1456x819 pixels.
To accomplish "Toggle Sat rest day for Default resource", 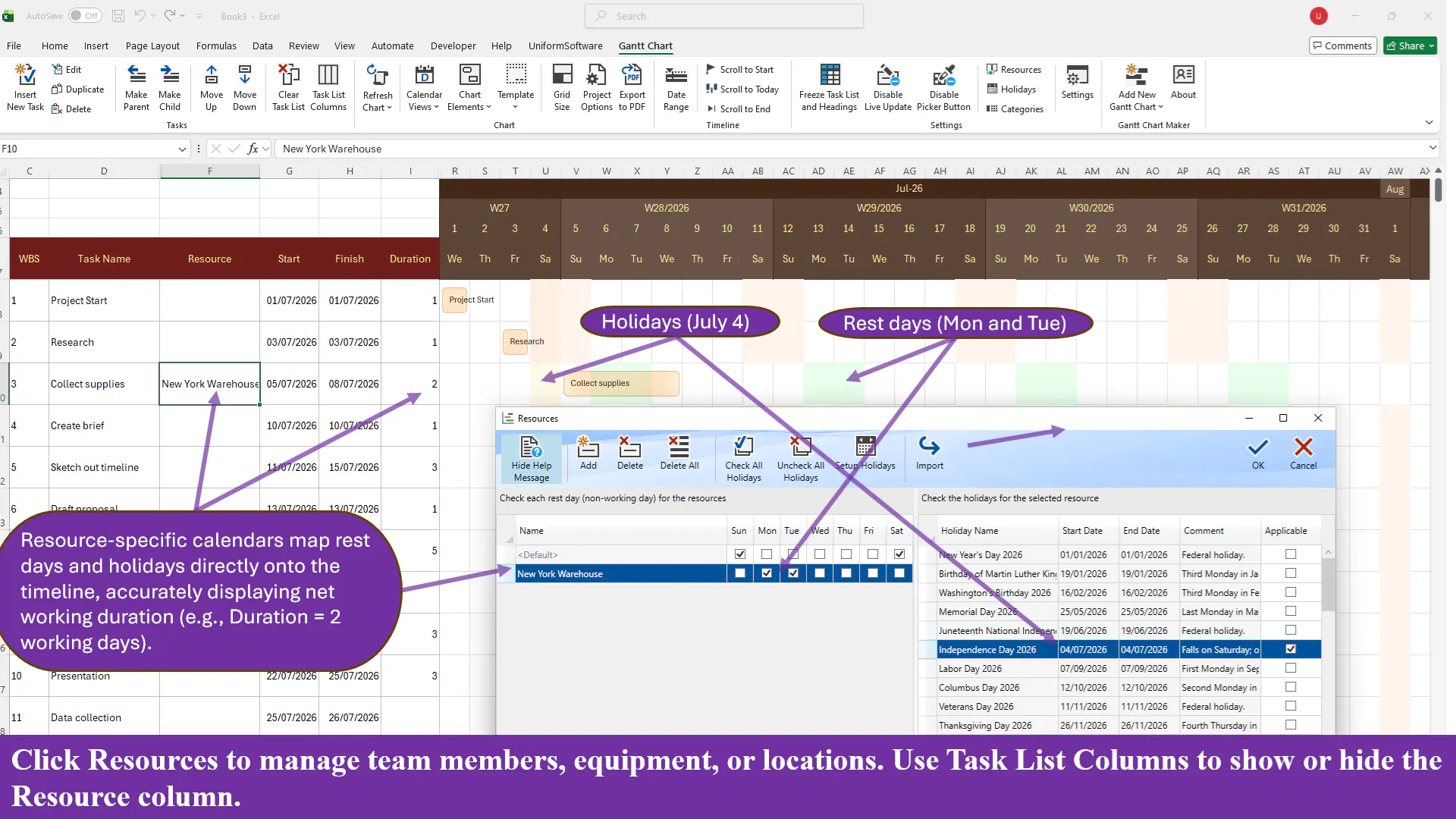I will pyautogui.click(x=899, y=554).
